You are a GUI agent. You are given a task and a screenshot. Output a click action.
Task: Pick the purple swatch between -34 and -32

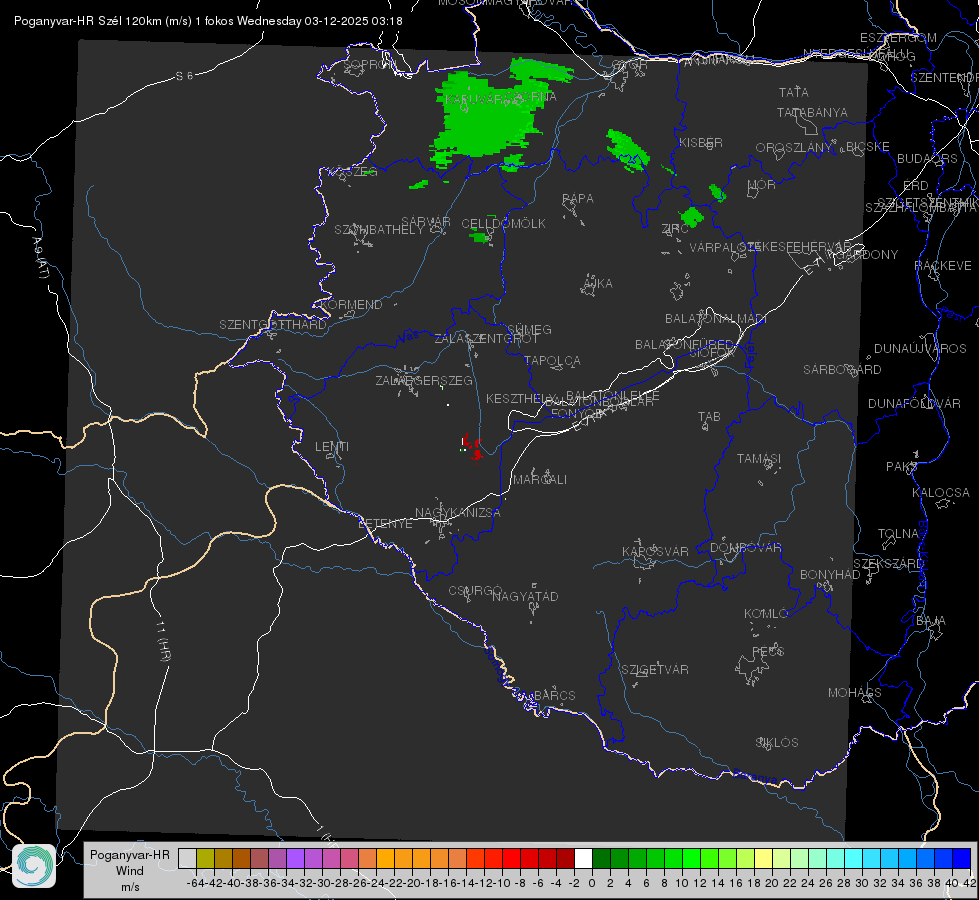(x=295, y=858)
